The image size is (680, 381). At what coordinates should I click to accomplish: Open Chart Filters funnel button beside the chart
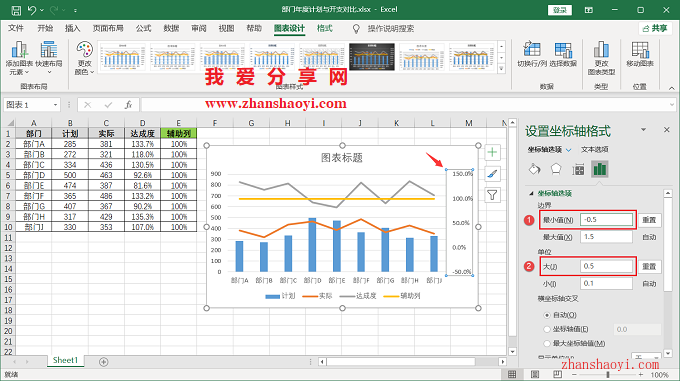[x=492, y=195]
